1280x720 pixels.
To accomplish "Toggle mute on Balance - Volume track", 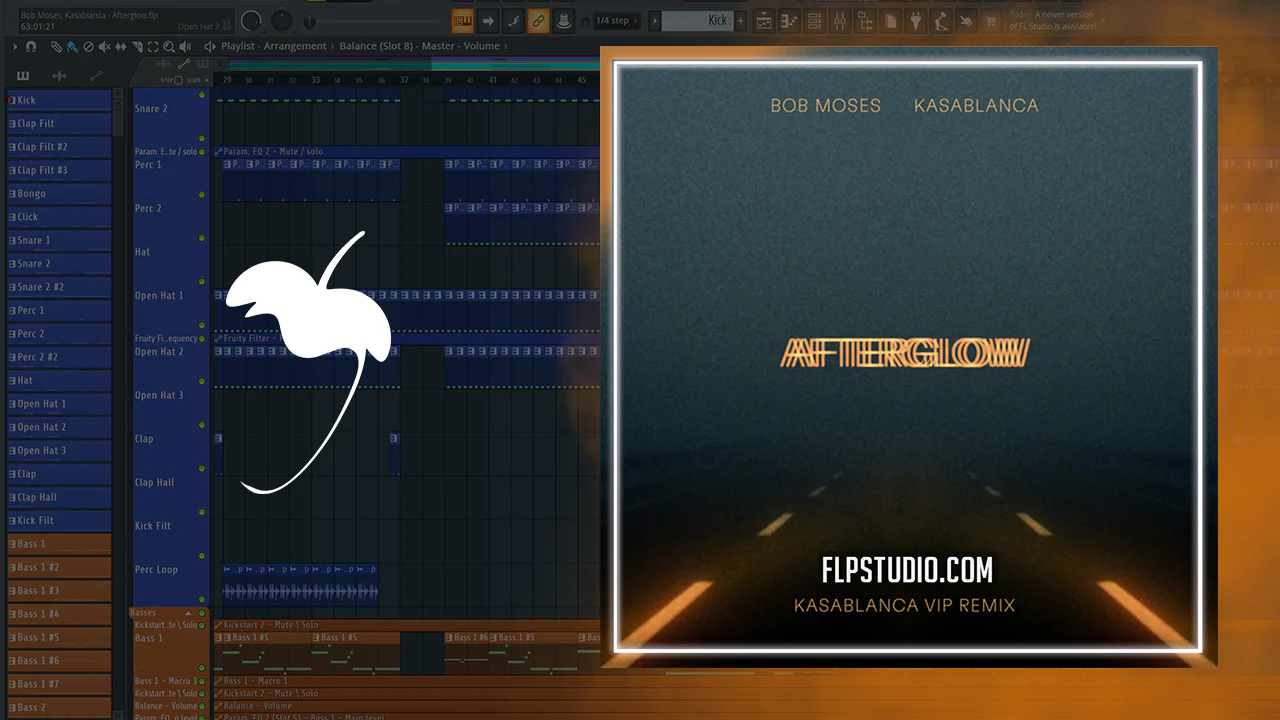I will pos(202,706).
